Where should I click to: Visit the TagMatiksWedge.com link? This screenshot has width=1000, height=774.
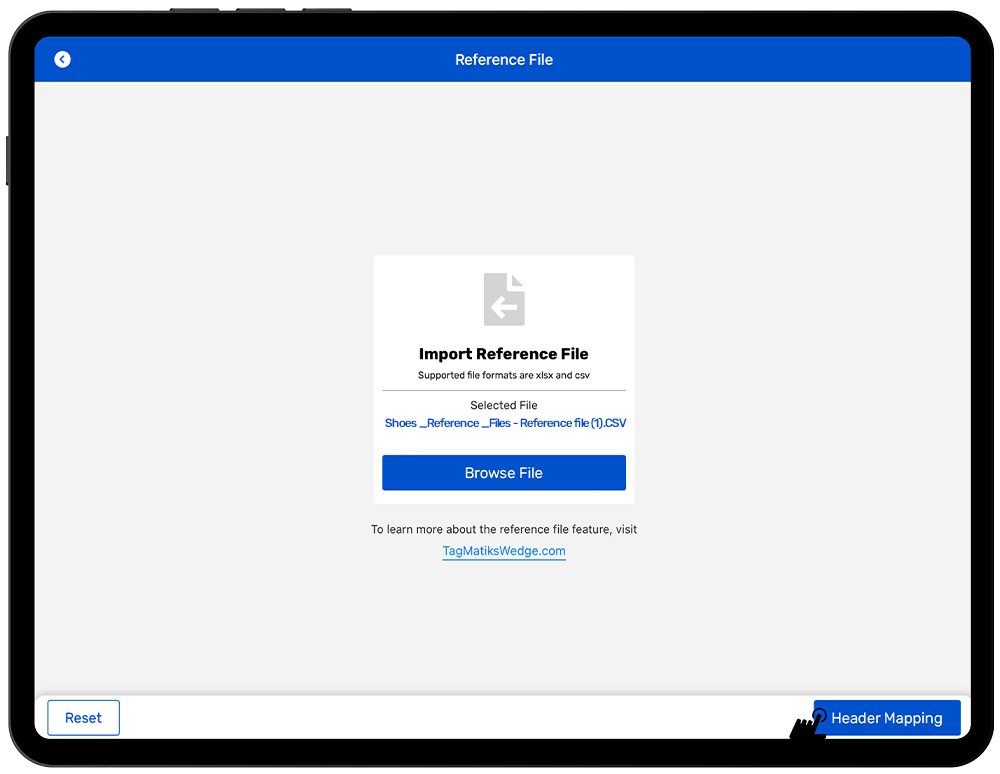pos(504,551)
